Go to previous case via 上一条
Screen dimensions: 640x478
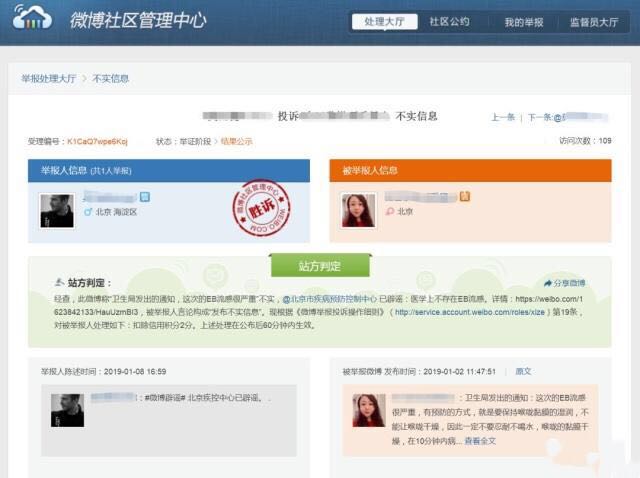click(503, 118)
